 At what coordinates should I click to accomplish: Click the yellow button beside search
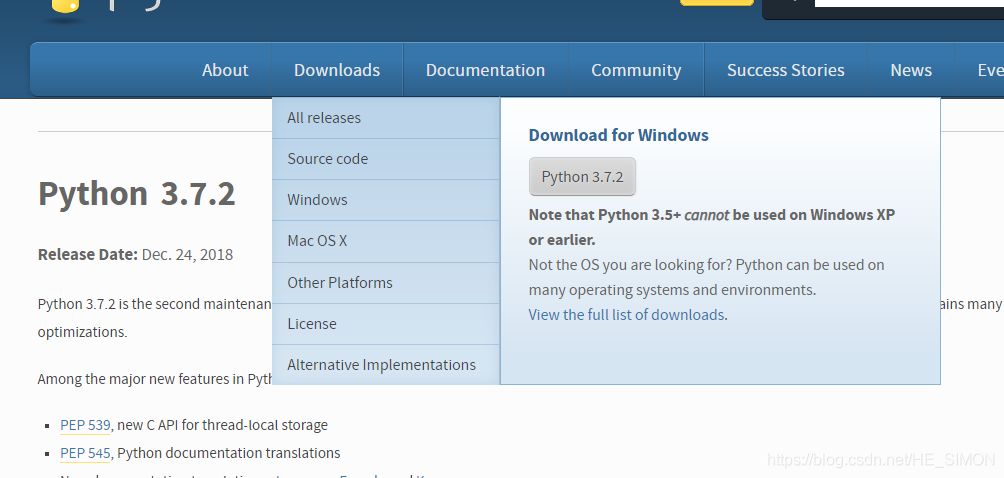(717, 3)
